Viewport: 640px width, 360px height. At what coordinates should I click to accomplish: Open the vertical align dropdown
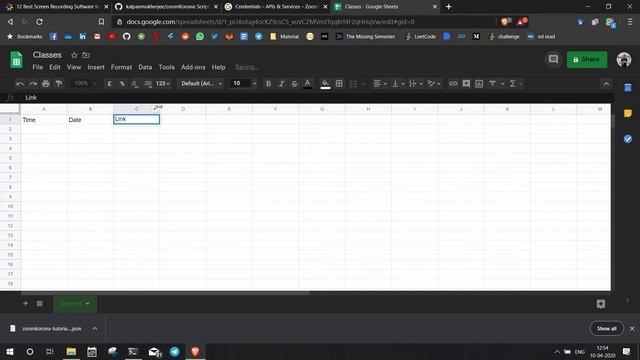[x=398, y=84]
